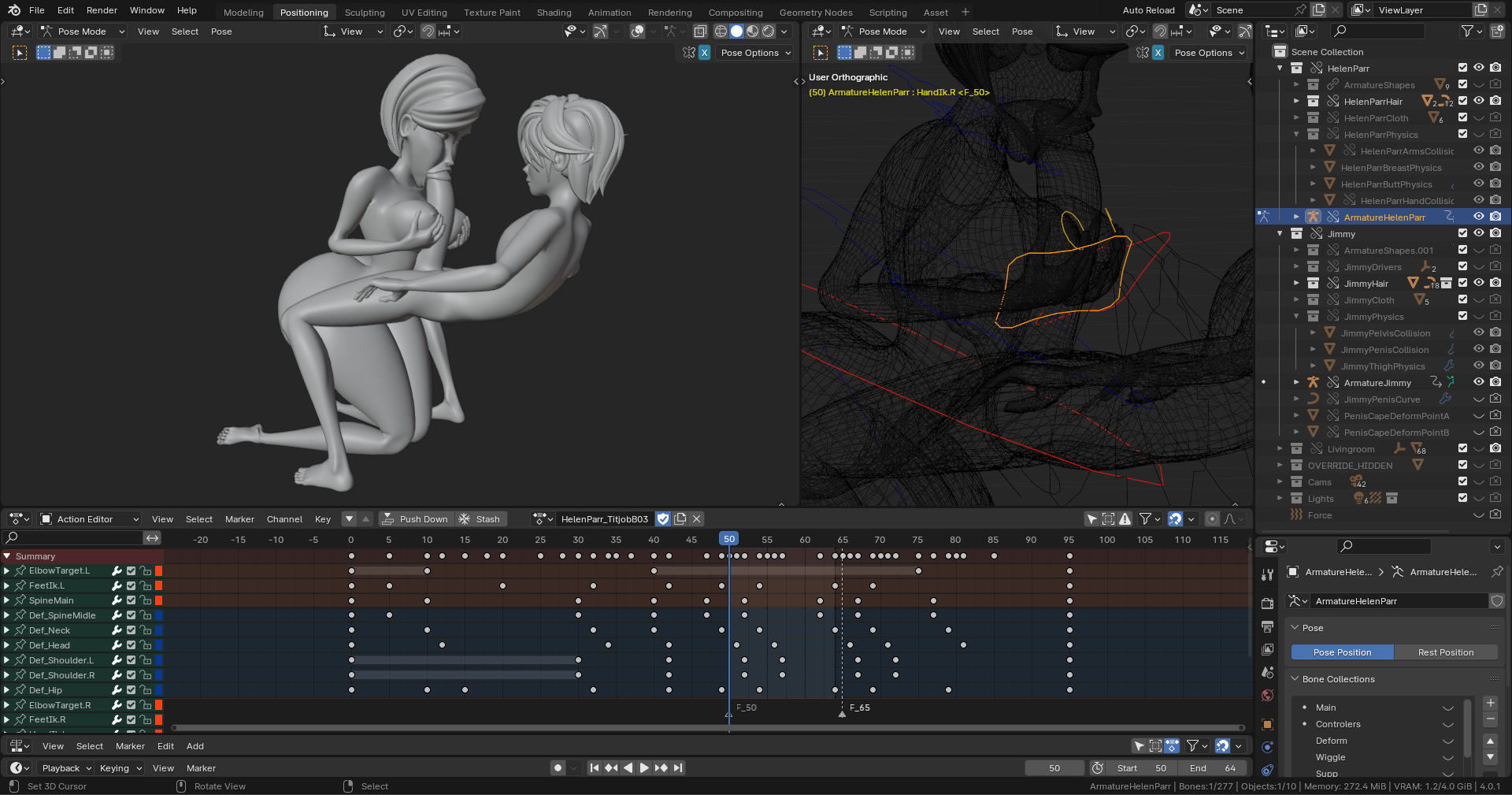This screenshot has height=795, width=1512.
Task: Disable HelenParr collection in renders
Action: 1495,69
